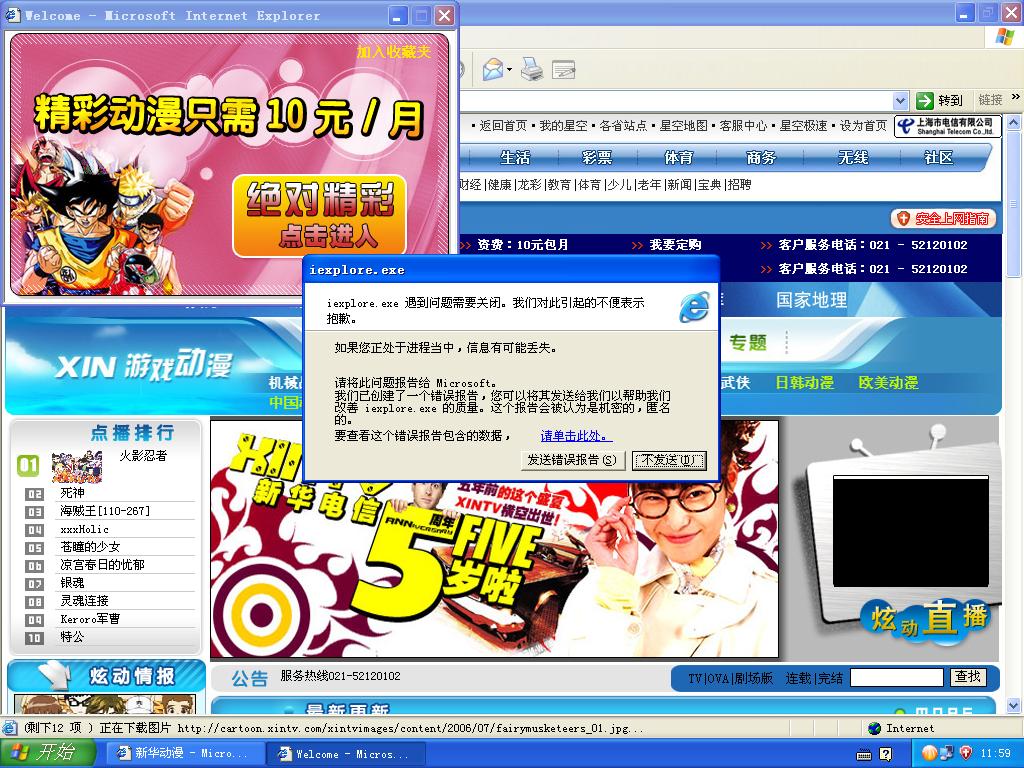Image resolution: width=1024 pixels, height=768 pixels.
Task: Click the 炫动直播 TV player screen
Action: [x=910, y=531]
